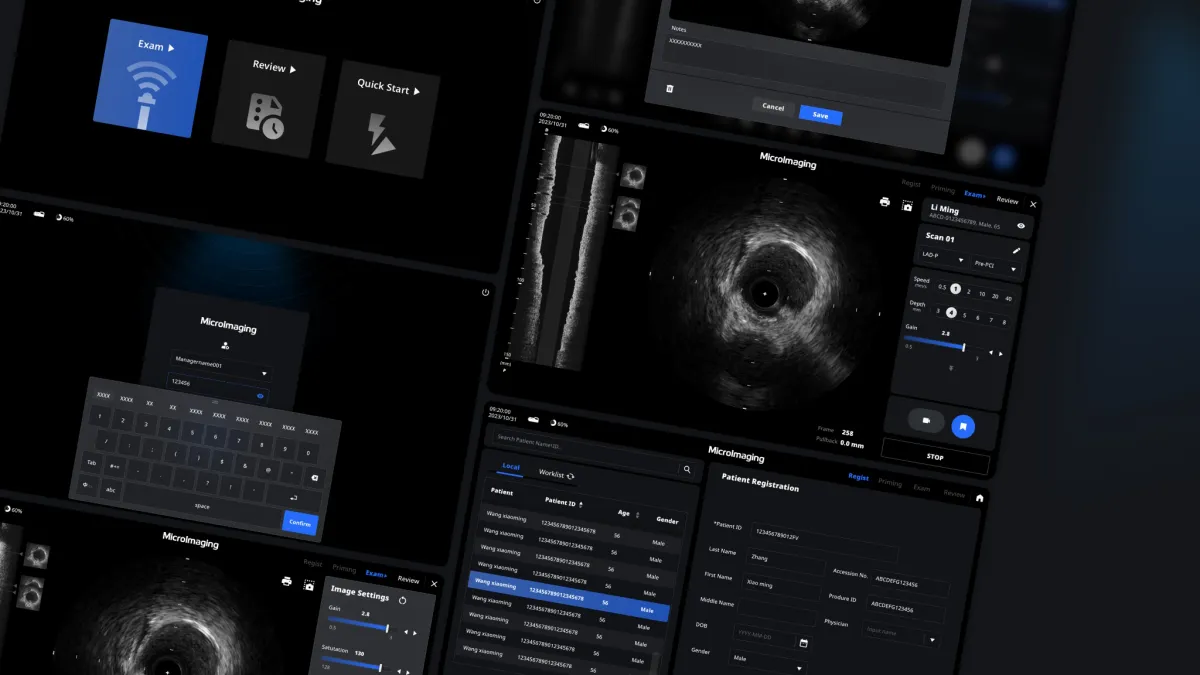Refresh the Worklist with its sync icon
This screenshot has height=675, width=1200.
[571, 475]
